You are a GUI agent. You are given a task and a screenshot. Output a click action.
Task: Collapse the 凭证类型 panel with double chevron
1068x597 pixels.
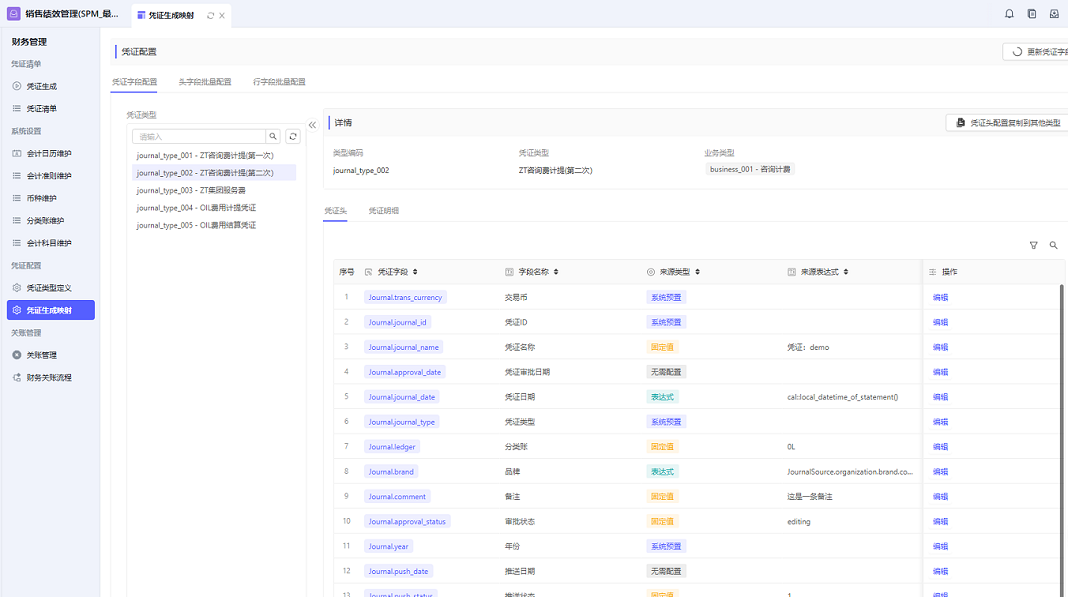coord(312,125)
